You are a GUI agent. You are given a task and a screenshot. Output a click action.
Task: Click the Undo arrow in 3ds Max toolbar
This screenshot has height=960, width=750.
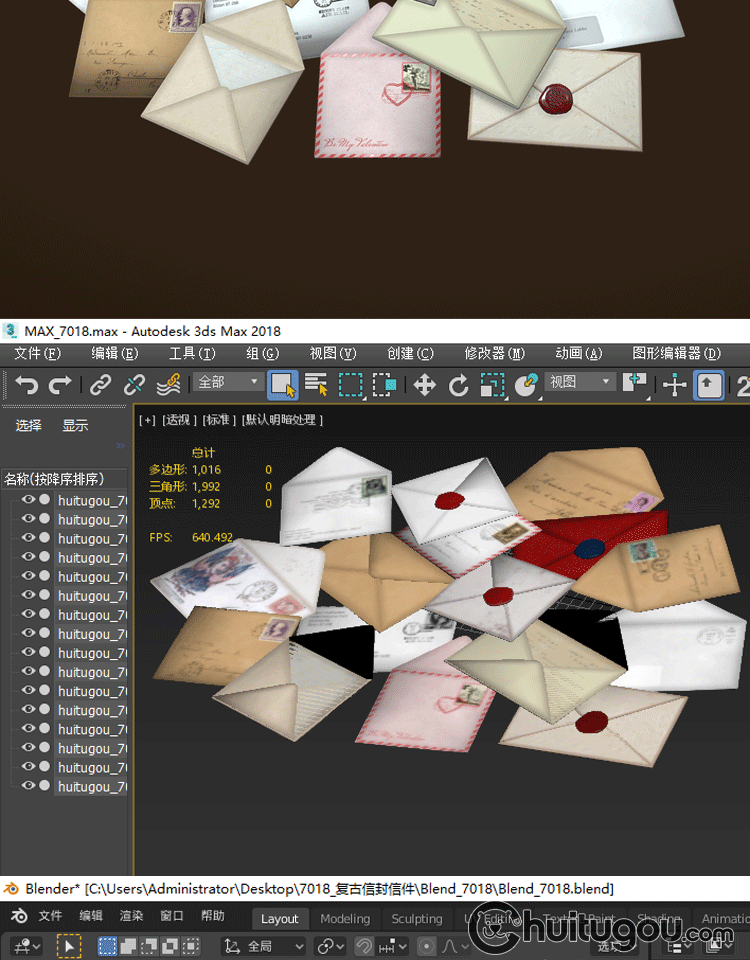tap(26, 384)
